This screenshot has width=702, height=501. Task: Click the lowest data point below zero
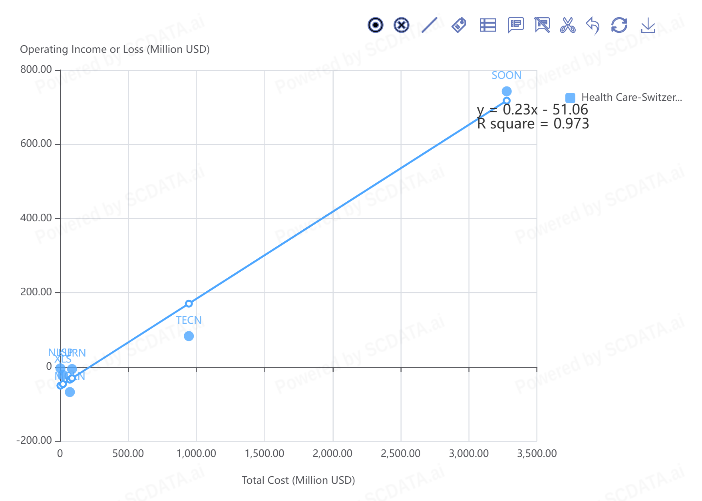pos(70,392)
